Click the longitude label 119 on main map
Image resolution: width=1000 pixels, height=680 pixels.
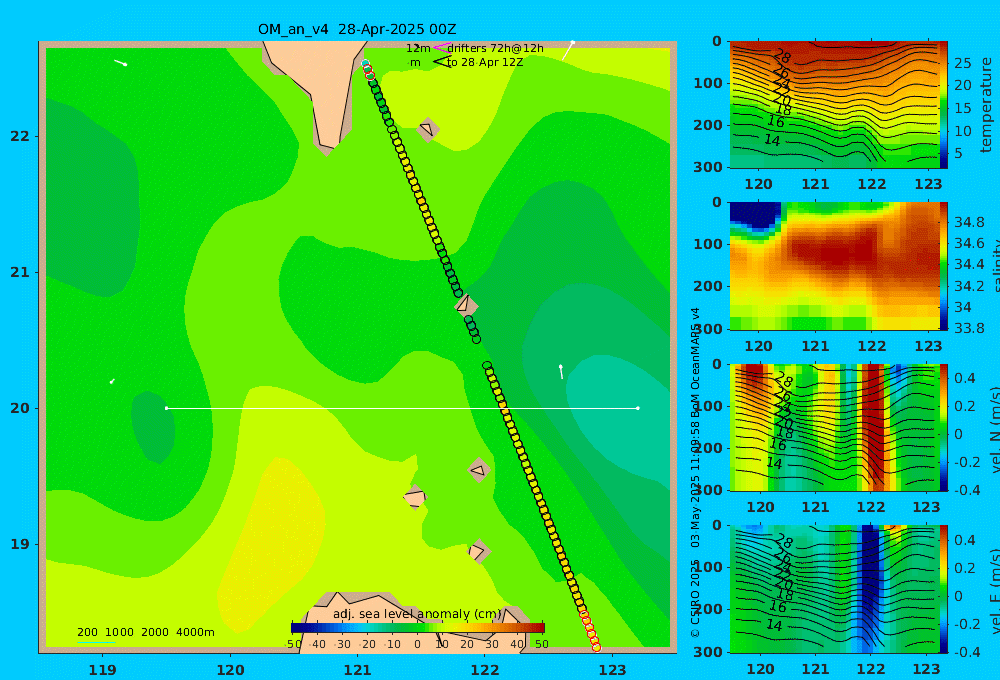pos(103,670)
